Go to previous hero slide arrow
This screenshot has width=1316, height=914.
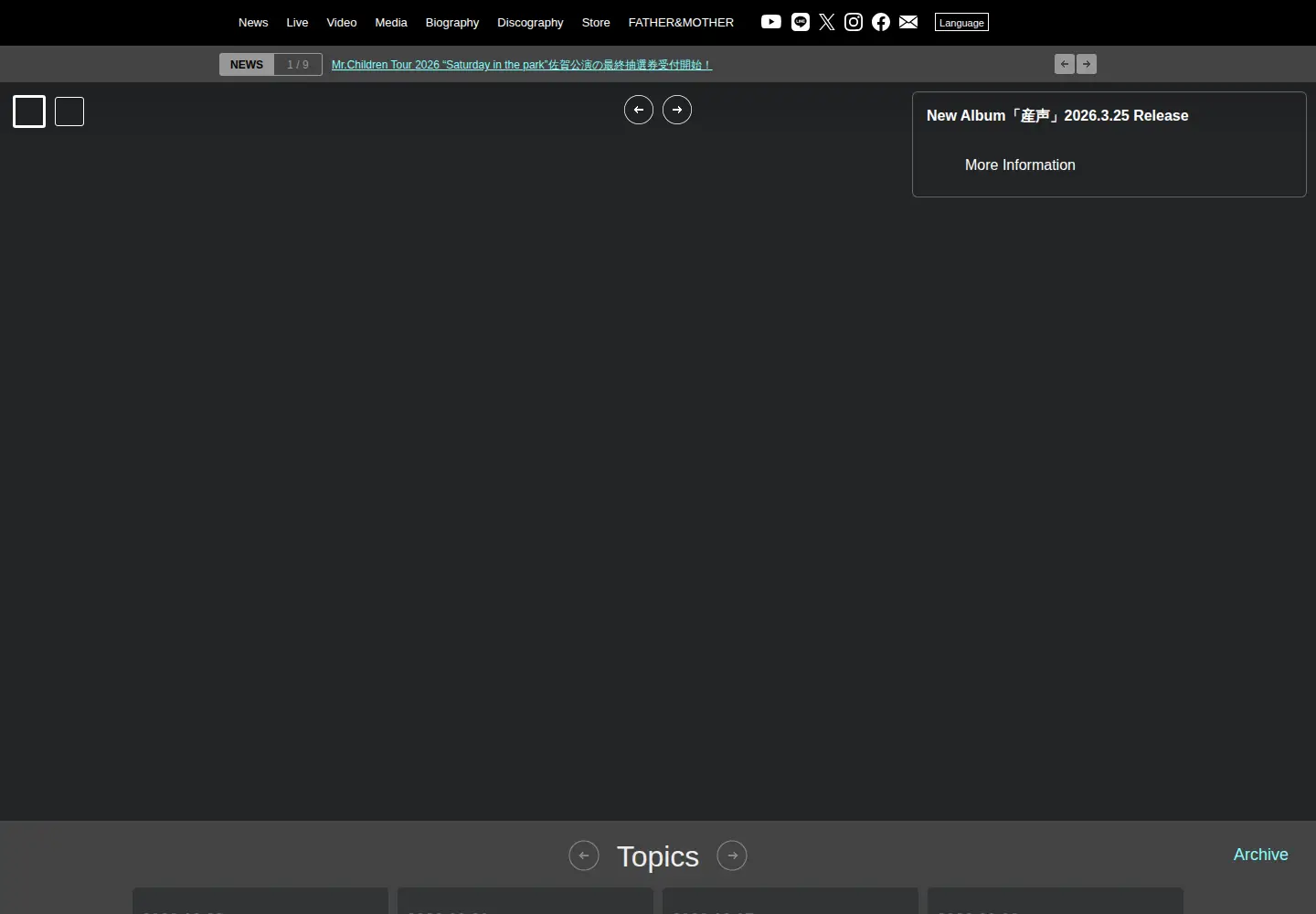(639, 110)
